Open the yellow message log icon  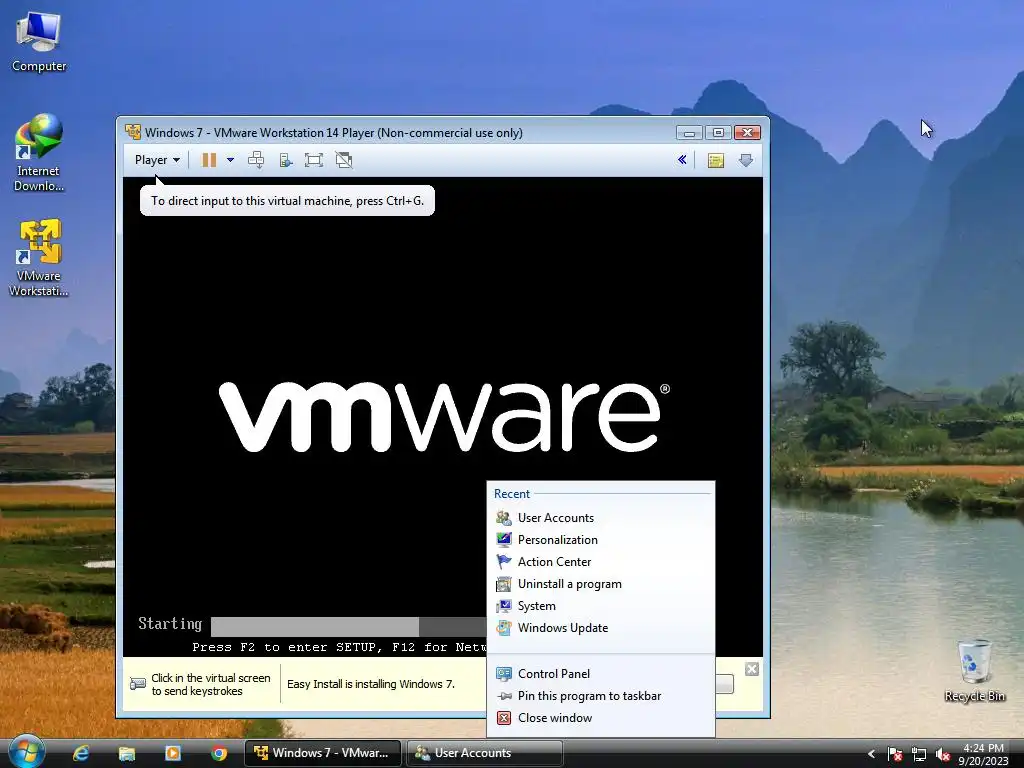point(716,160)
